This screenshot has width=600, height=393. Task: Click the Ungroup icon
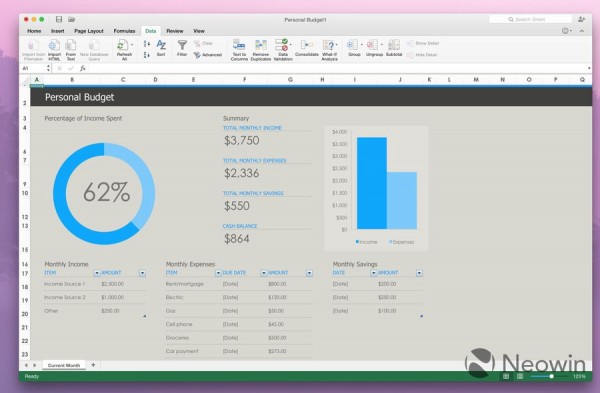[372, 45]
